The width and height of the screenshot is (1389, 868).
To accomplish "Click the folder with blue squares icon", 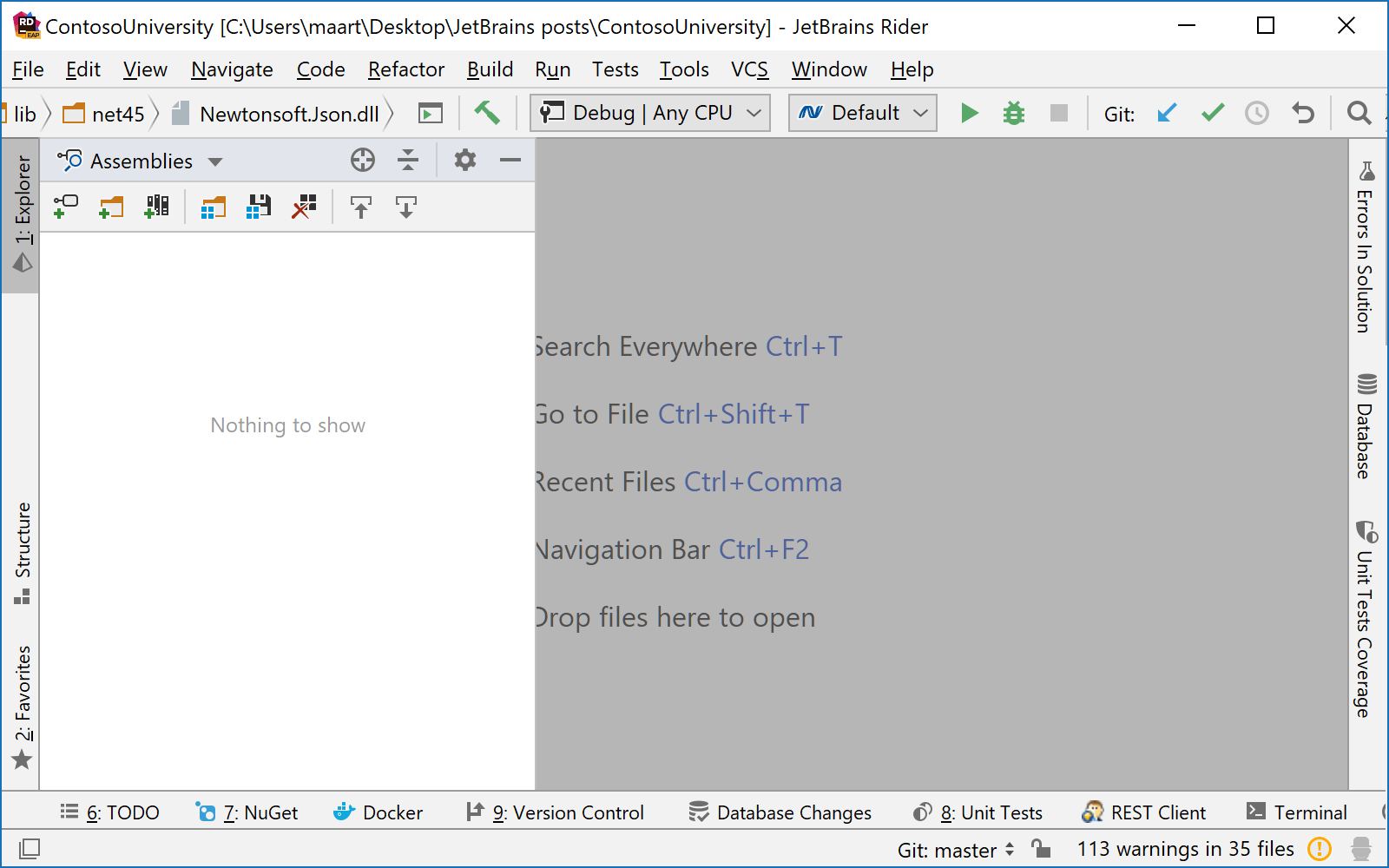I will [213, 207].
